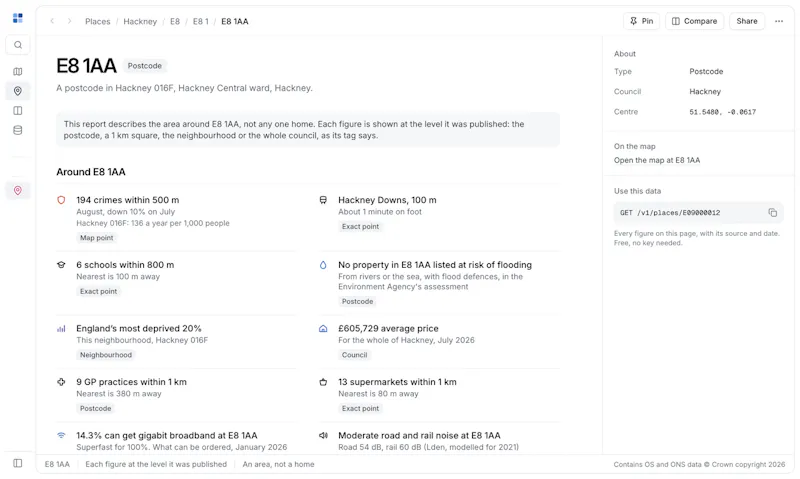Click the Exact point tag under supermarkets

[x=360, y=409]
